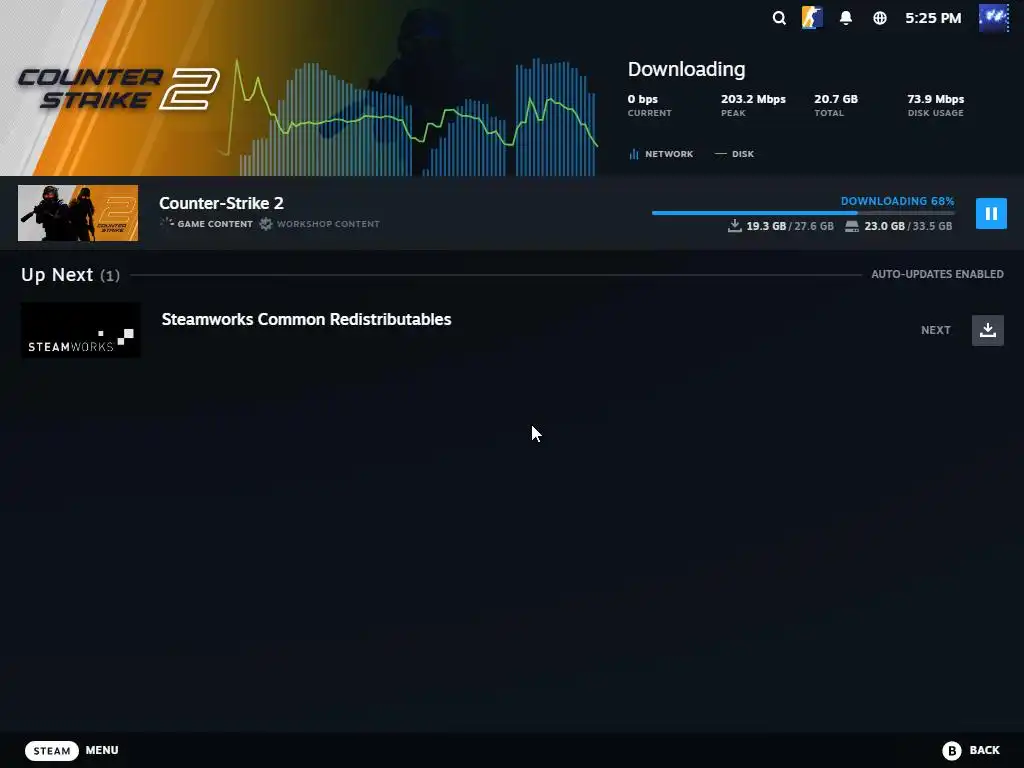Viewport: 1024px width, 768px height.
Task: Click the Game Content loading spinner icon
Action: [x=167, y=223]
